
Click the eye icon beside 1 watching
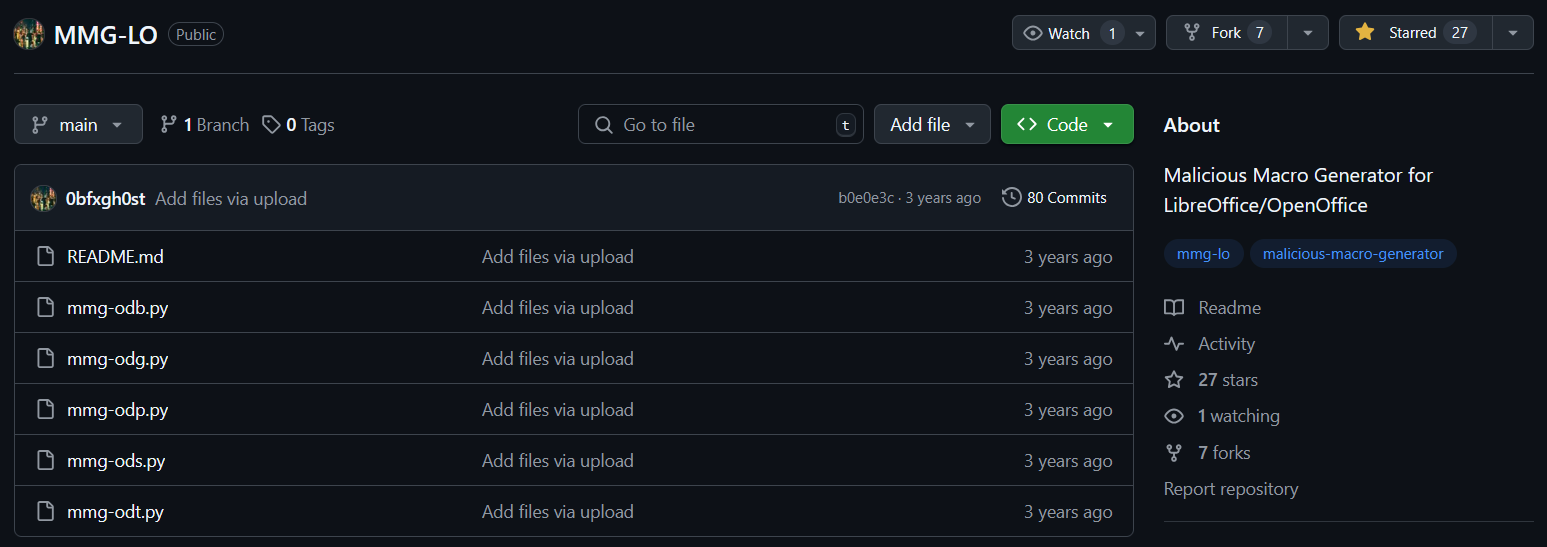[1174, 416]
